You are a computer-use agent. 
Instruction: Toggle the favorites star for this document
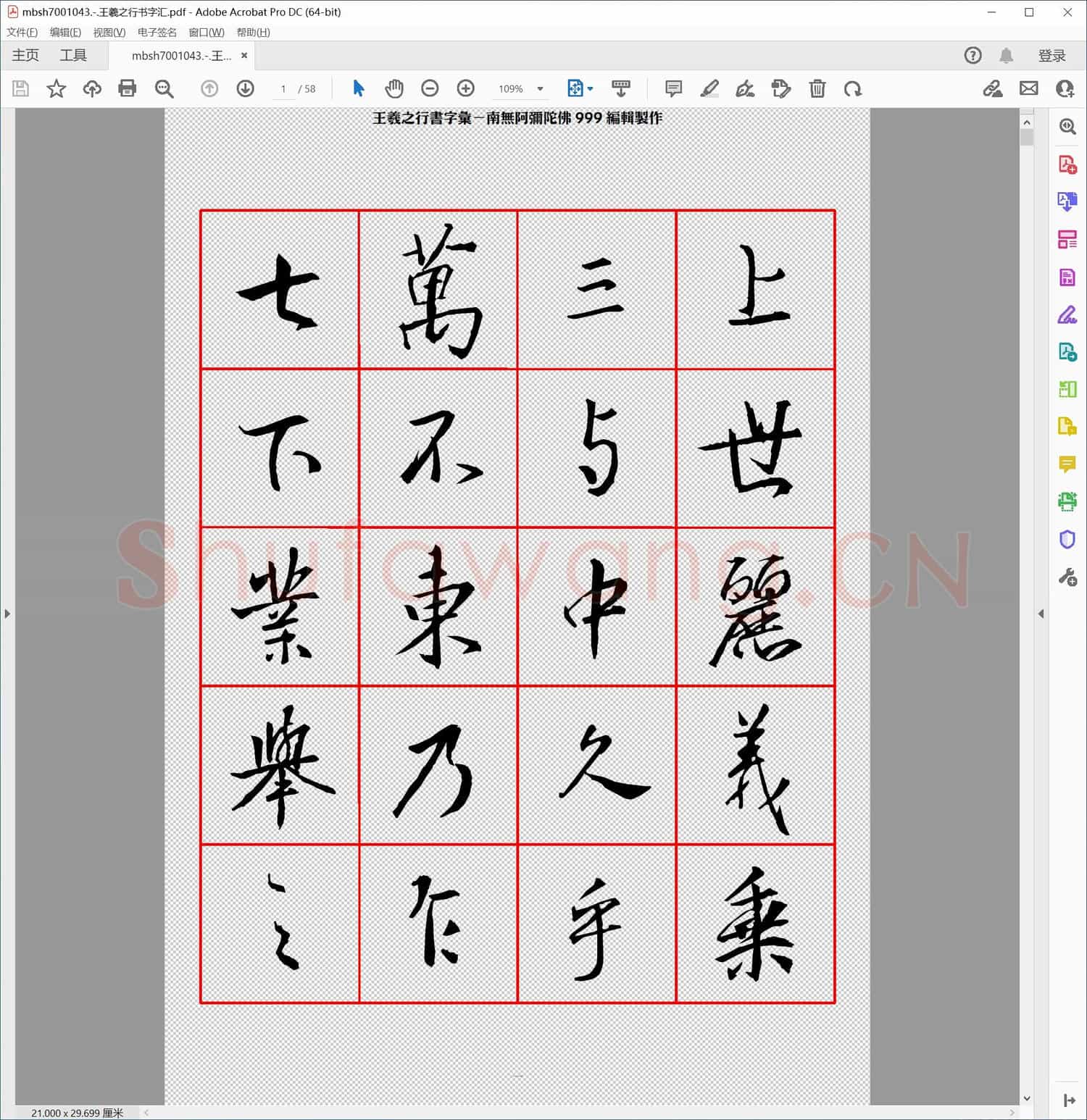point(56,88)
